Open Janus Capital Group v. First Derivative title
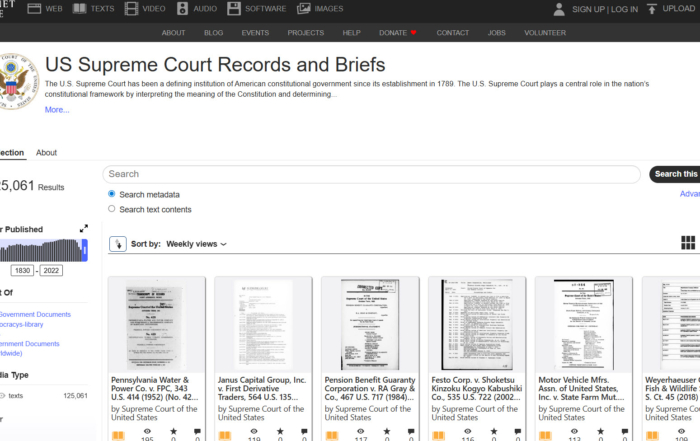 (x=262, y=388)
